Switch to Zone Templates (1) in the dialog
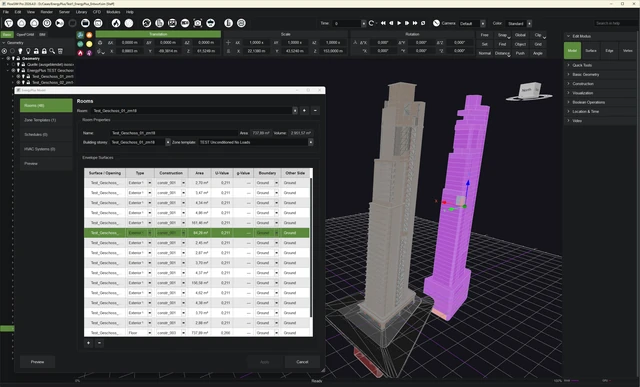The width and height of the screenshot is (640, 387). coord(46,120)
